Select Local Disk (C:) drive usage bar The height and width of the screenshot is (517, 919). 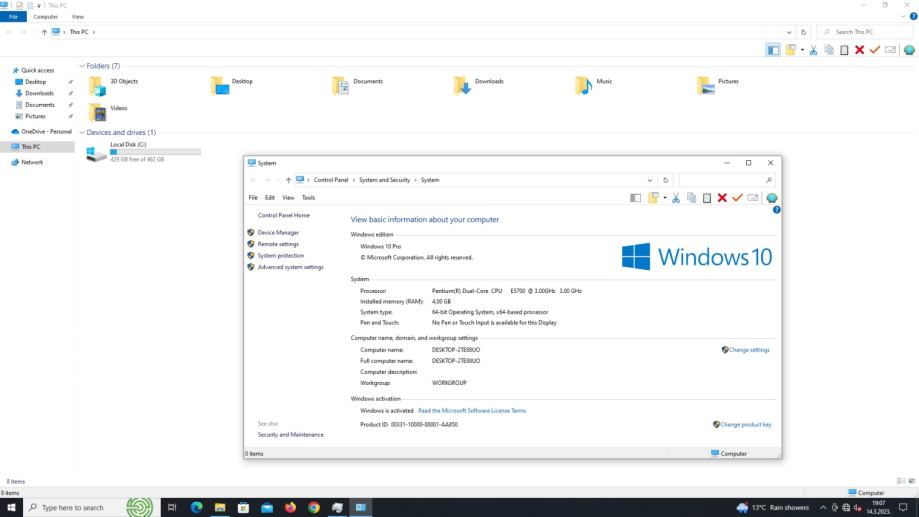point(155,152)
